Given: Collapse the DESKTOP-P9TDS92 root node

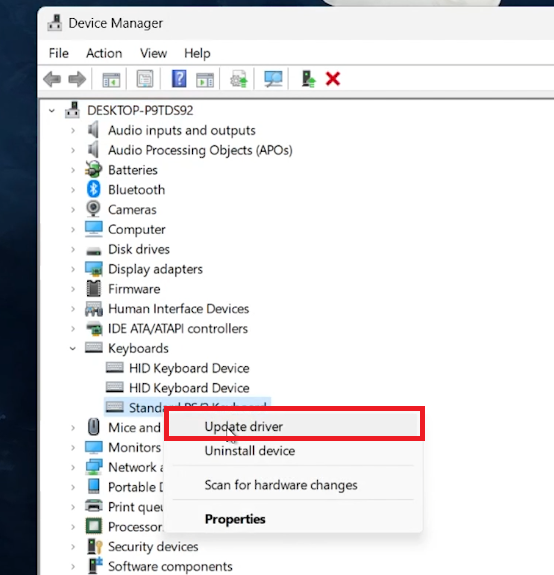Looking at the screenshot, I should tap(52, 110).
